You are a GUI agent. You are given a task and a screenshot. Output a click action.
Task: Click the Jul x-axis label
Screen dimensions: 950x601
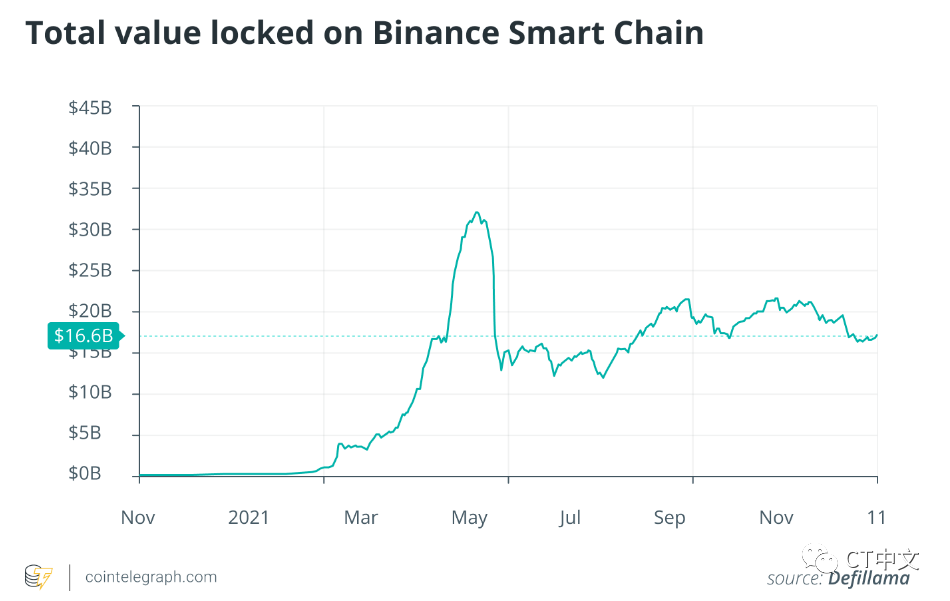coord(570,517)
